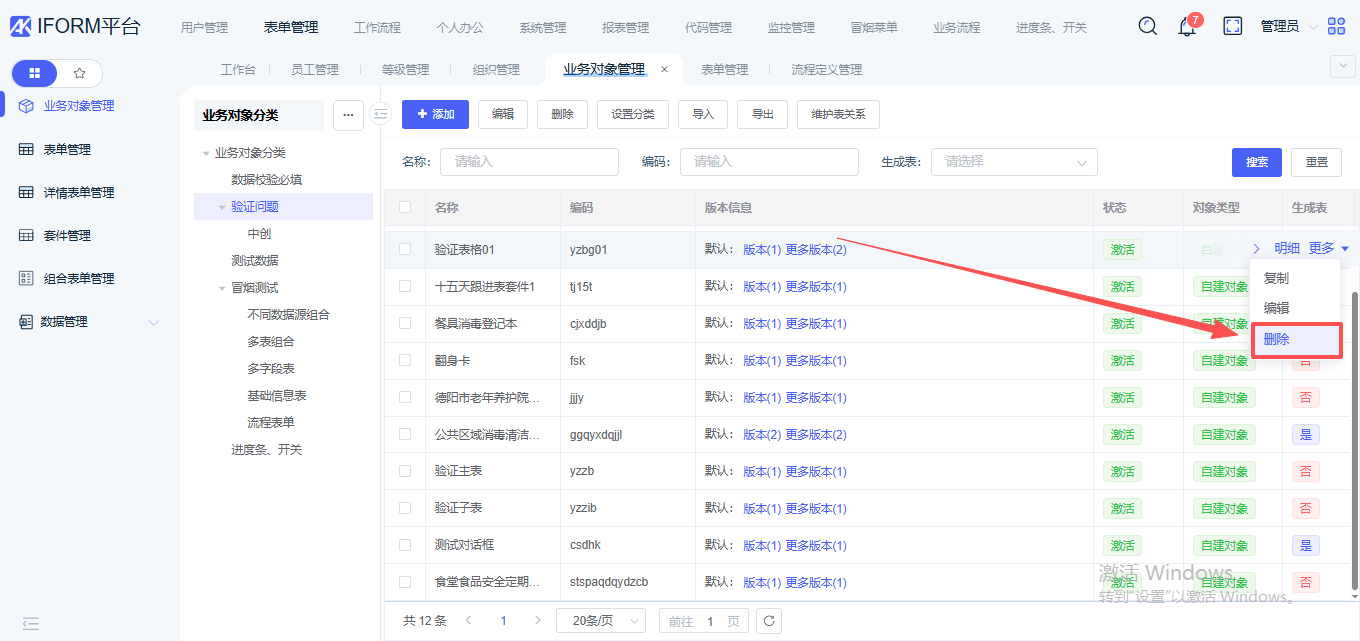Tick the checkbox for 验证表格01 row
This screenshot has height=641, width=1360.
405,249
